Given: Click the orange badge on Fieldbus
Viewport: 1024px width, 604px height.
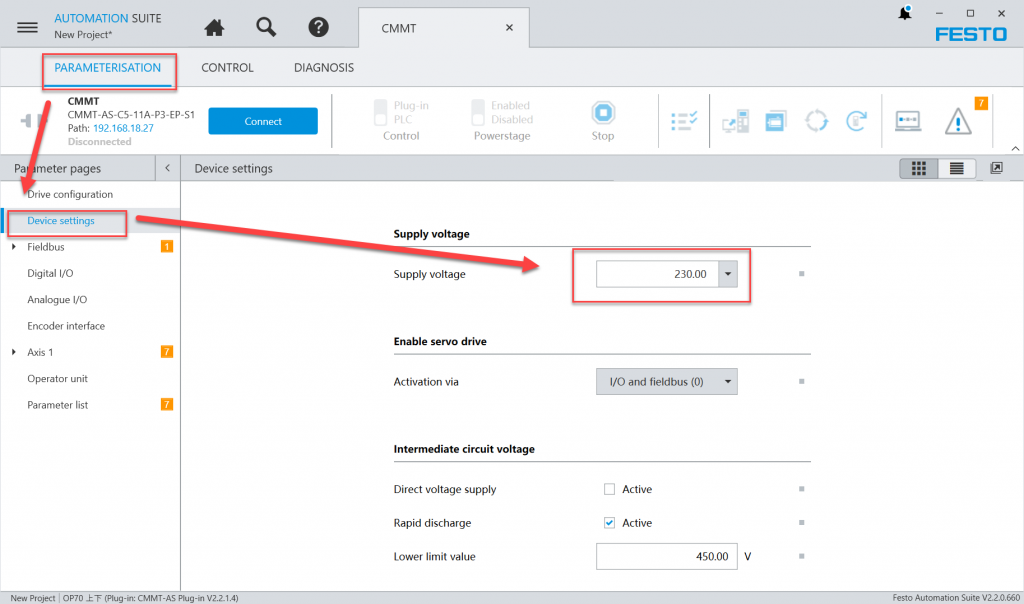Looking at the screenshot, I should click(167, 247).
